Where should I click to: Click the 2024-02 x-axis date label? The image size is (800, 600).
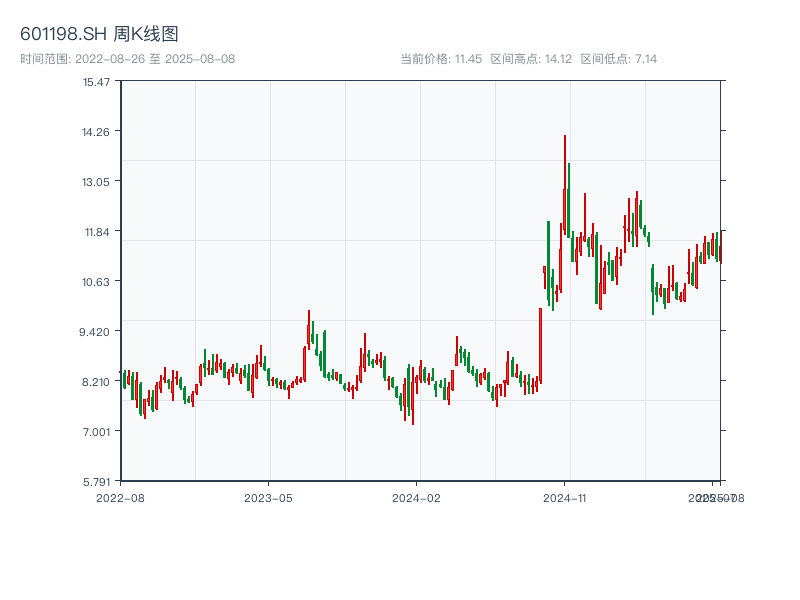[x=416, y=497]
